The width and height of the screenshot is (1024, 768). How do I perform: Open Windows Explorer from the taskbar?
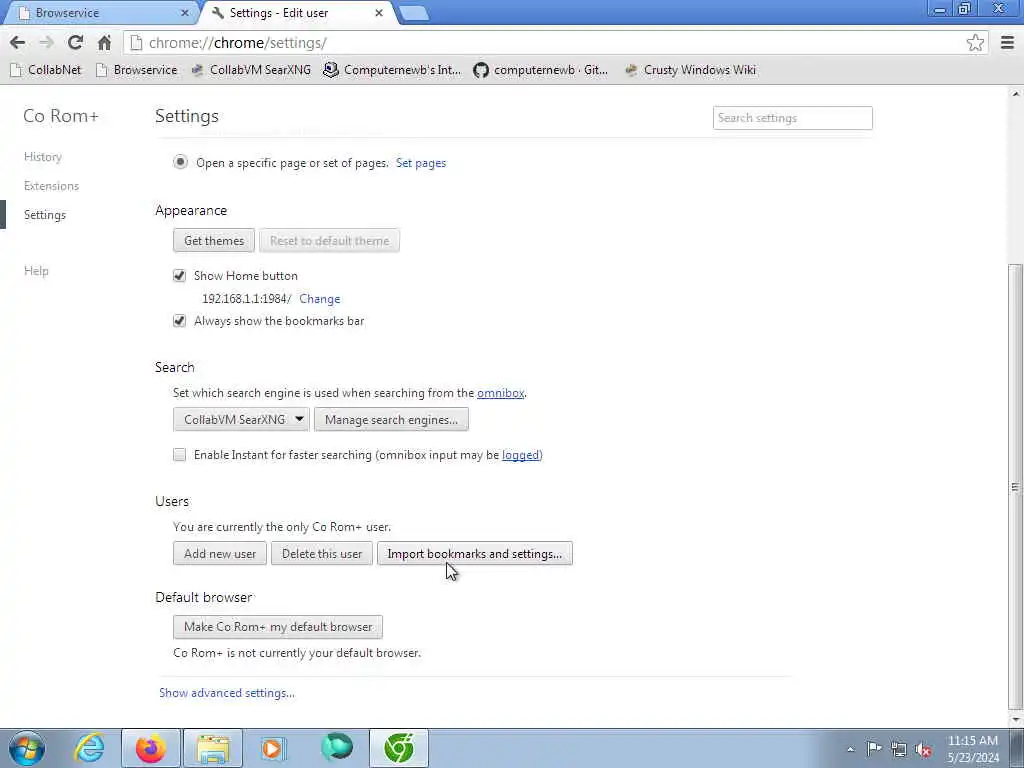(x=213, y=748)
